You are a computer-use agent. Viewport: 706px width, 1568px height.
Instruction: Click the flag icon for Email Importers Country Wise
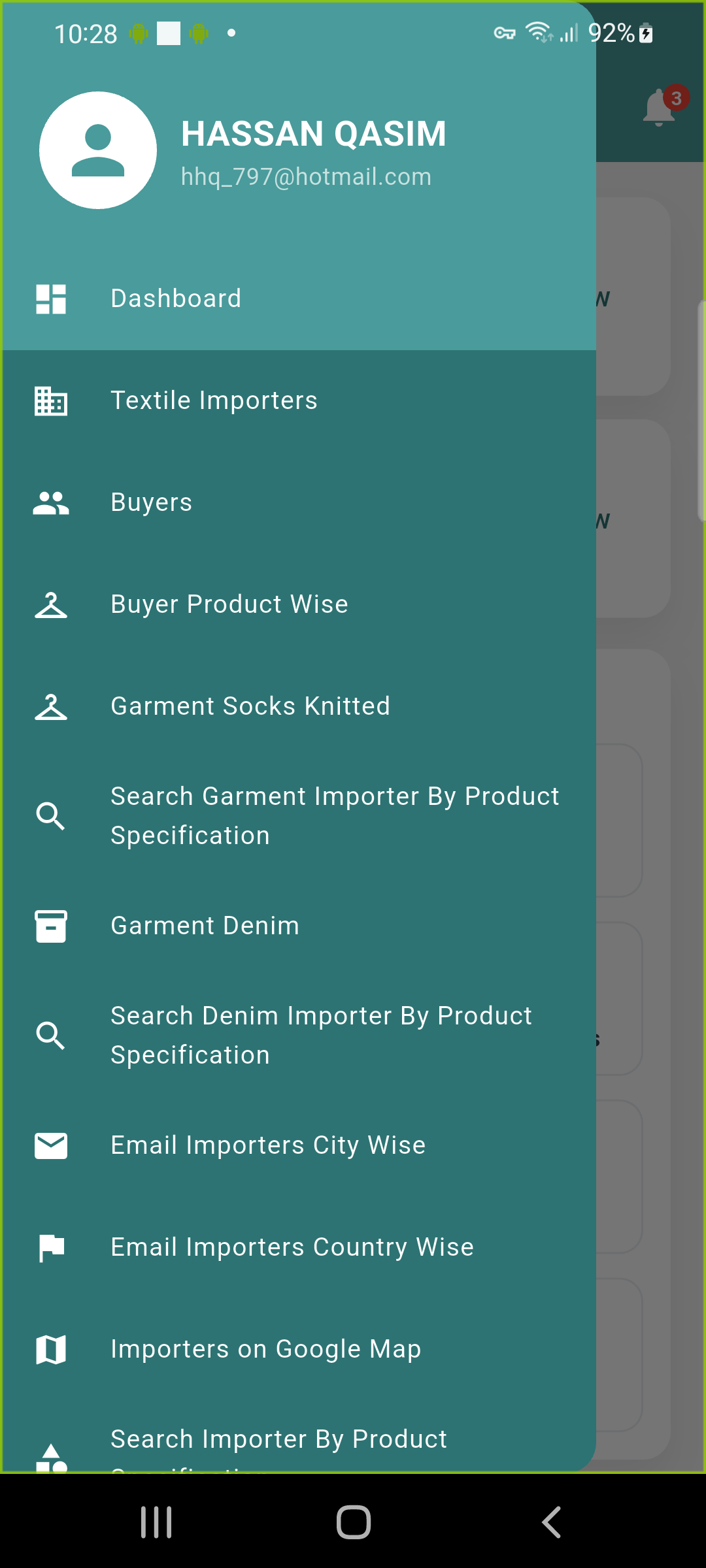(x=51, y=1248)
